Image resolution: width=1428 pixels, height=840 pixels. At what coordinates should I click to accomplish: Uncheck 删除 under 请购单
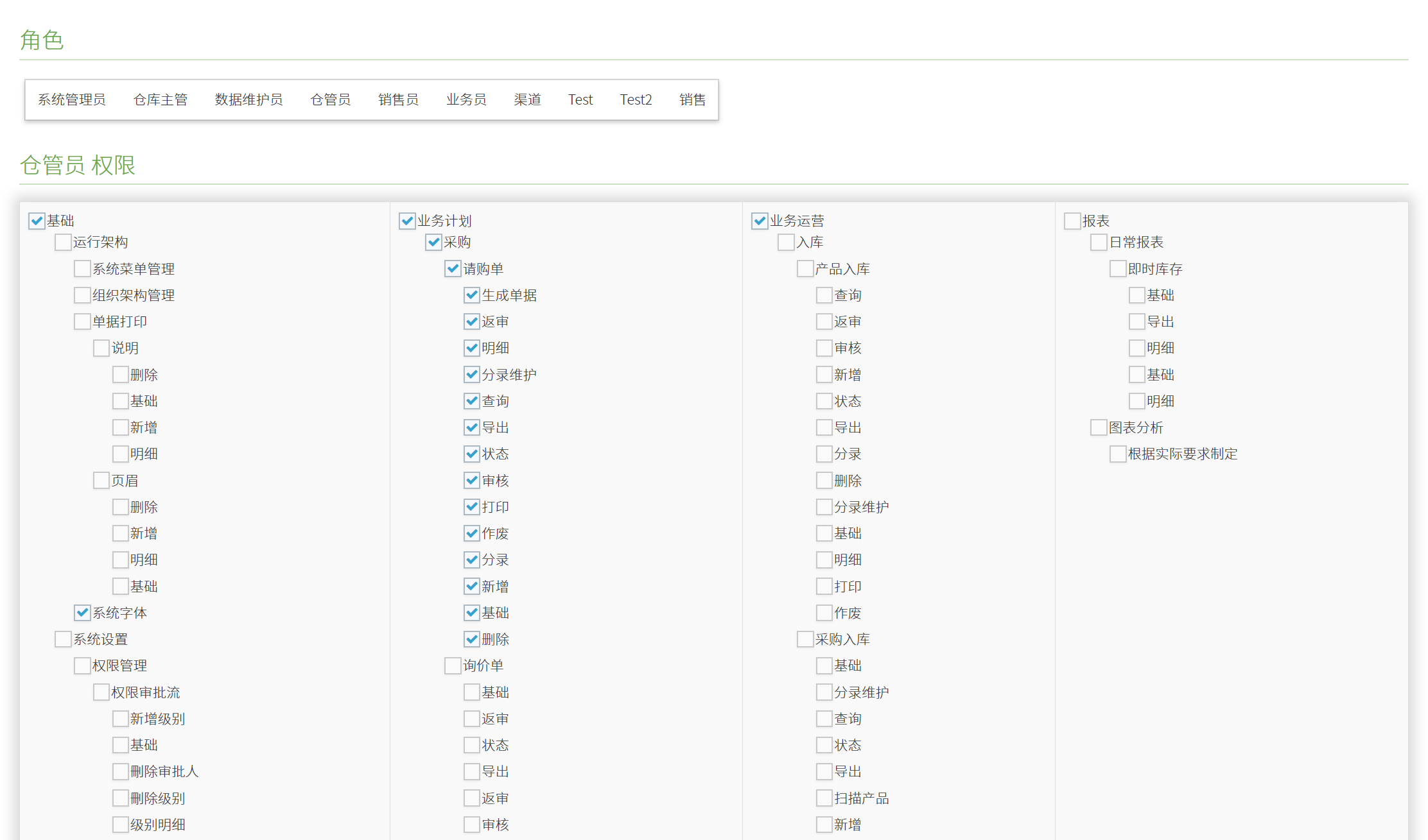[x=473, y=639]
